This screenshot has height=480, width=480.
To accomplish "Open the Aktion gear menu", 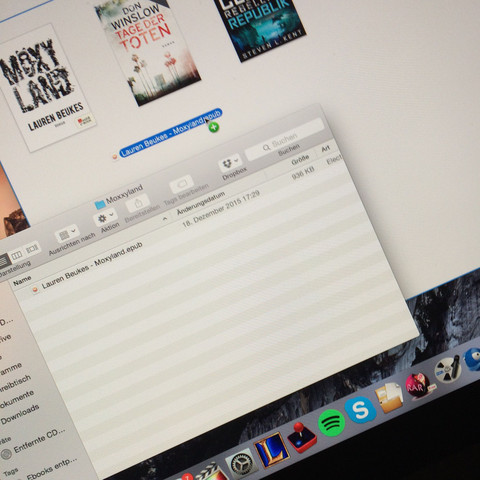I will (105, 218).
